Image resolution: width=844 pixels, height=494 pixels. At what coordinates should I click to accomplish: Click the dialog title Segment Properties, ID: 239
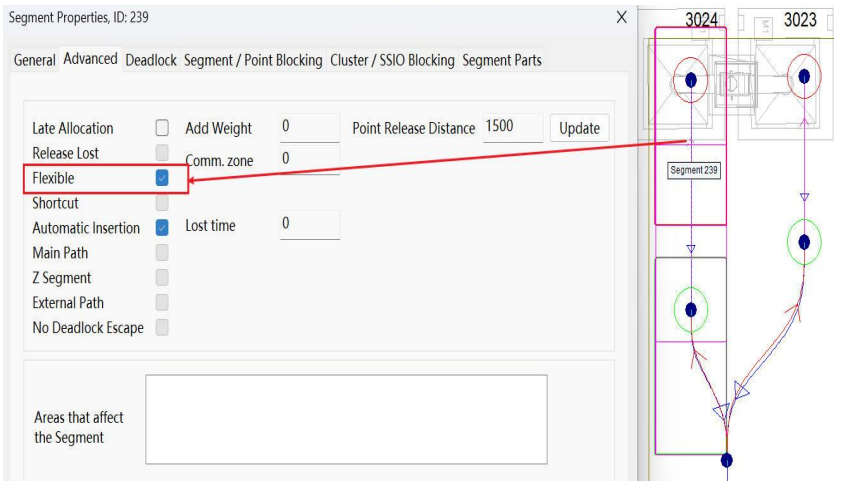click(x=79, y=17)
